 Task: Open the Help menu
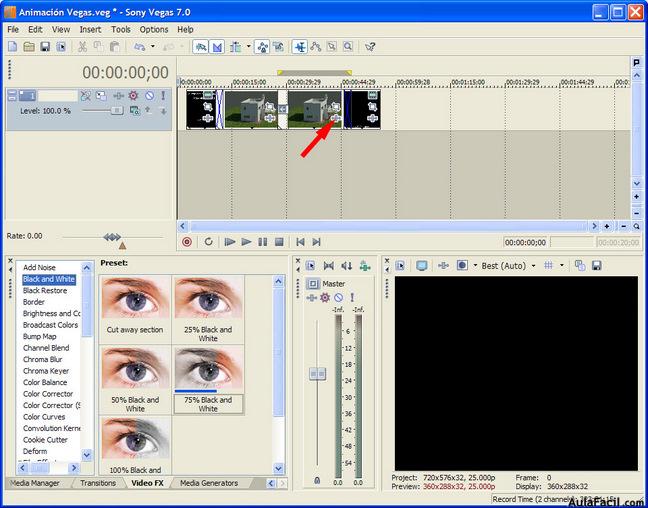coord(185,30)
